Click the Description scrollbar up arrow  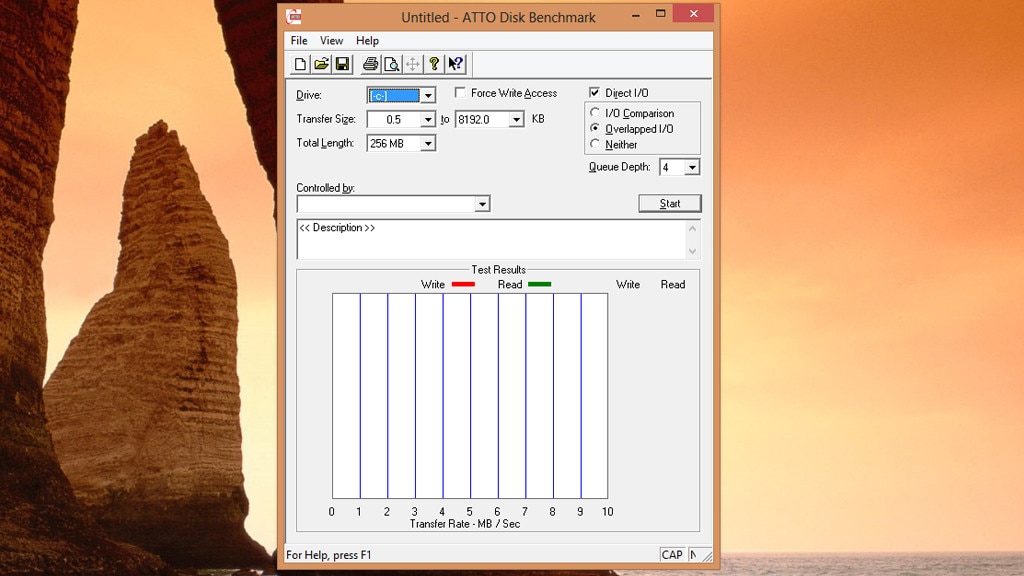pos(692,229)
